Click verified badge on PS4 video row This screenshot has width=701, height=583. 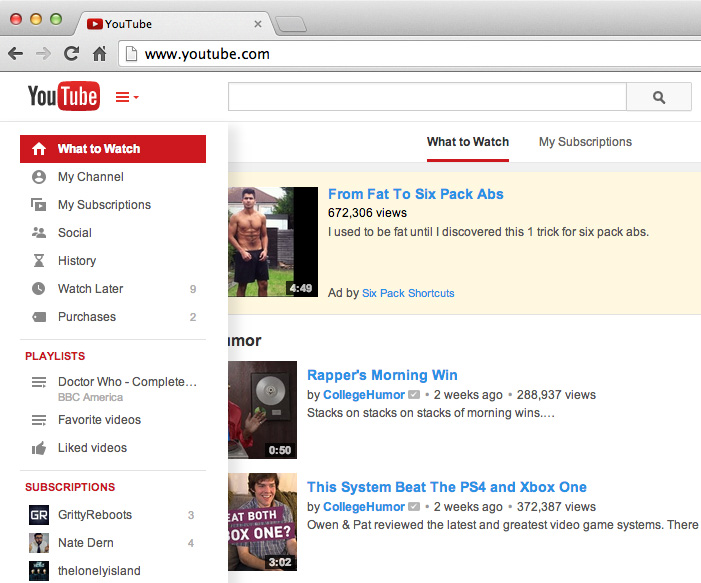click(414, 507)
